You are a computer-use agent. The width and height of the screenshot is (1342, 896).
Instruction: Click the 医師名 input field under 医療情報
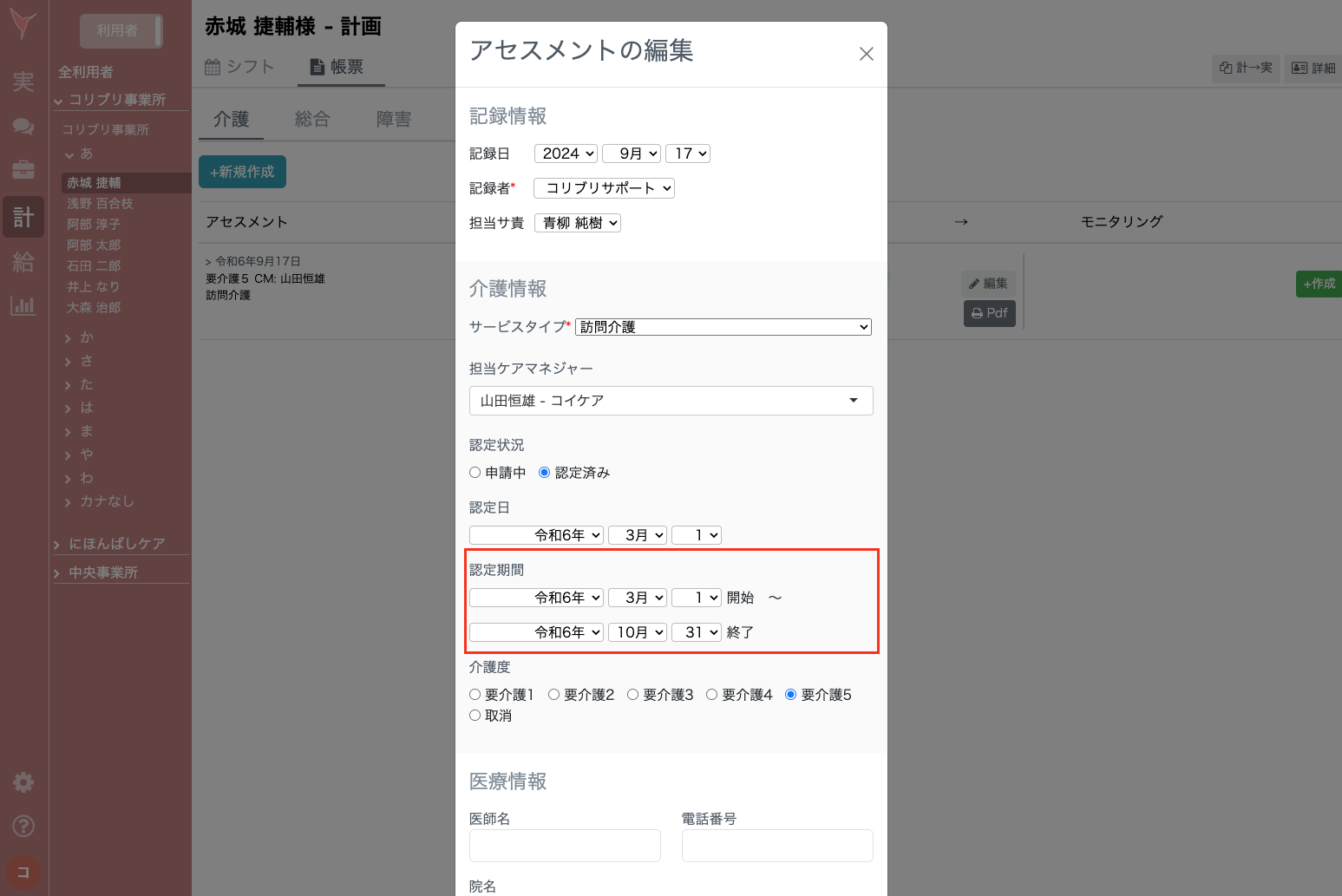(x=565, y=846)
